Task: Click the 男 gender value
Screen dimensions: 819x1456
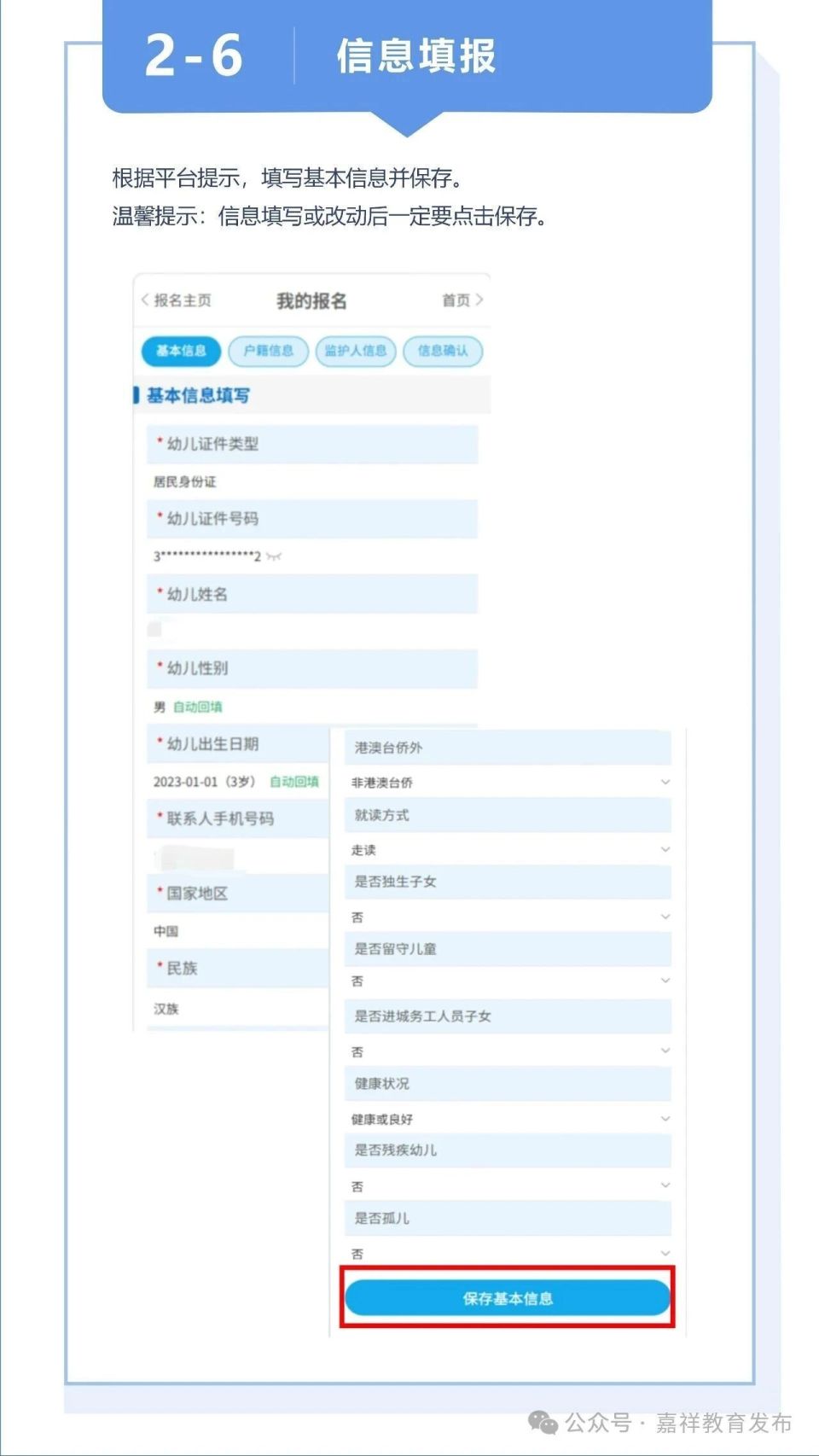Action: point(160,707)
